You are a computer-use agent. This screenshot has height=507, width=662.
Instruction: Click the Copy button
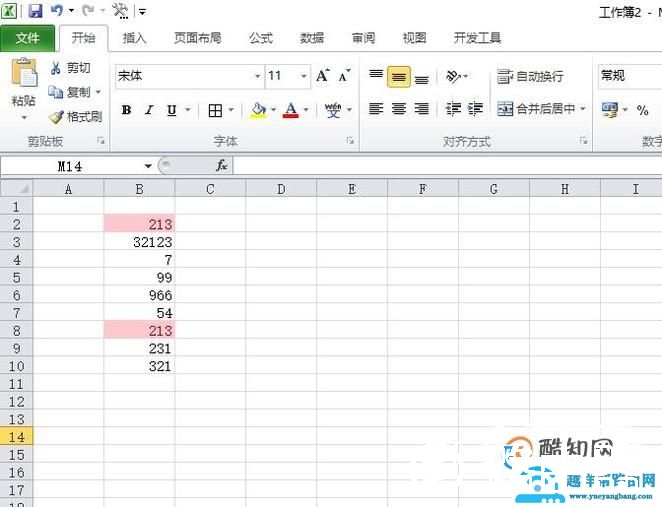(69, 92)
